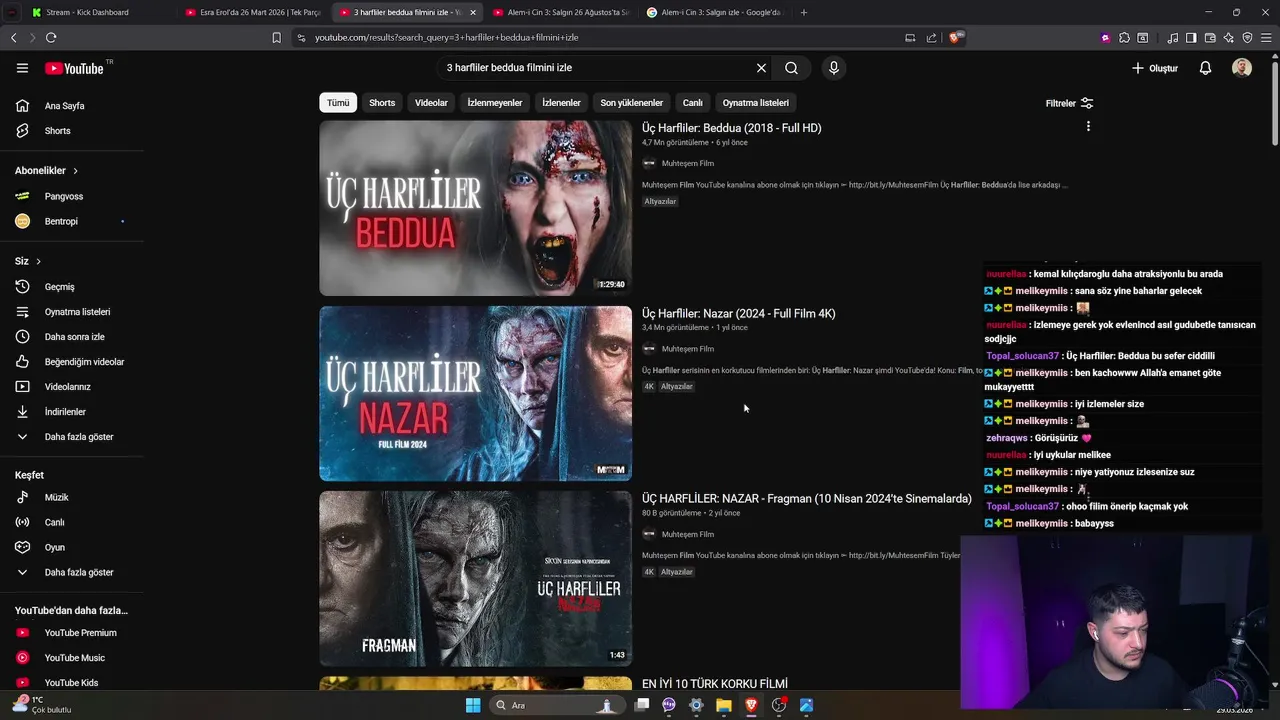Viewport: 1280px width, 720px height.
Task: Expand the Abonelikler section arrow
Action: (x=75, y=171)
